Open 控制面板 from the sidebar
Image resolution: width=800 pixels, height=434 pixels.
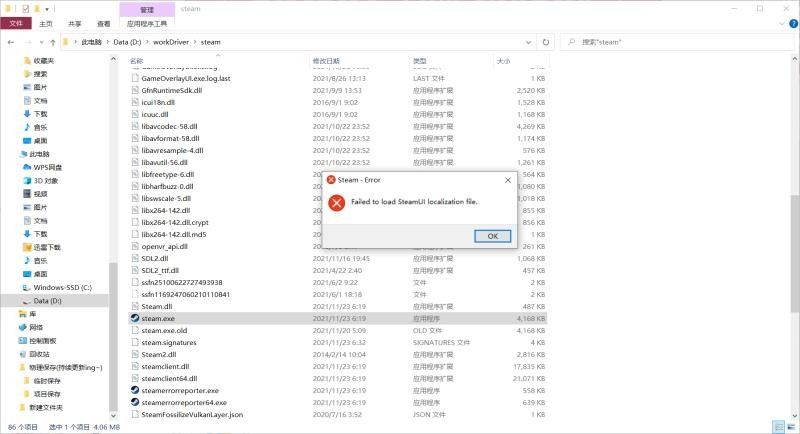pyautogui.click(x=43, y=341)
